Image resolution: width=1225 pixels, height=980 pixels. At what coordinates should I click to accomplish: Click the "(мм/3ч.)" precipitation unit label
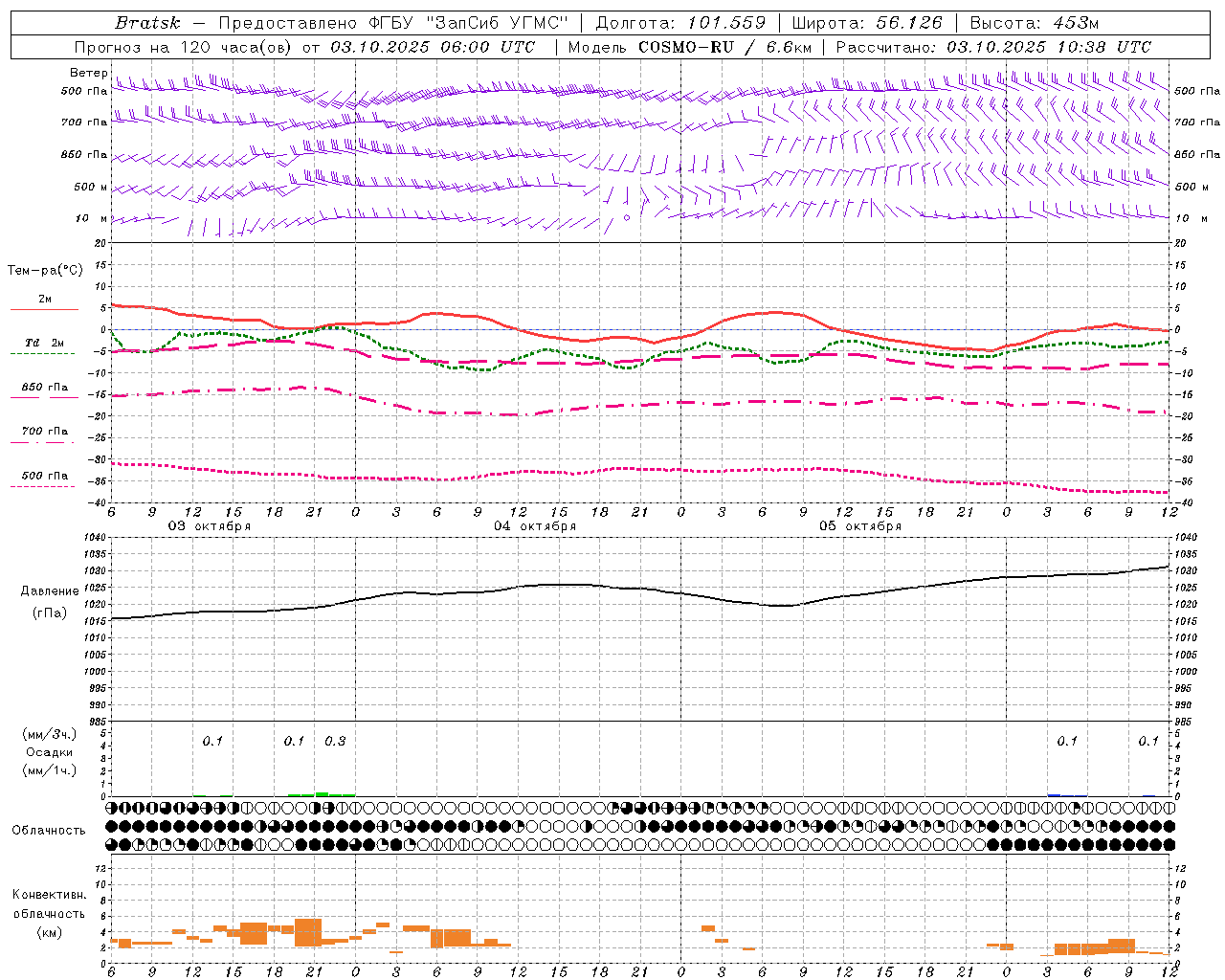click(x=50, y=734)
